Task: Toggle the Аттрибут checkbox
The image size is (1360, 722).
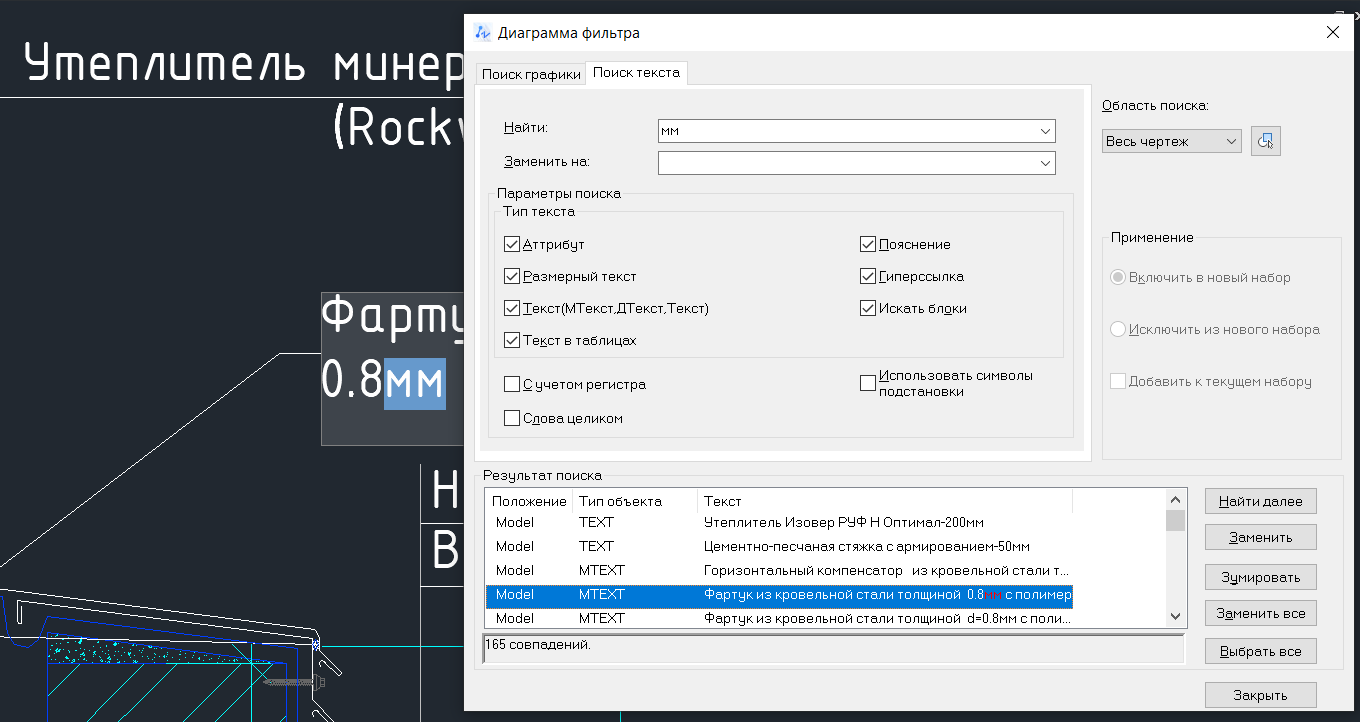Action: [512, 244]
